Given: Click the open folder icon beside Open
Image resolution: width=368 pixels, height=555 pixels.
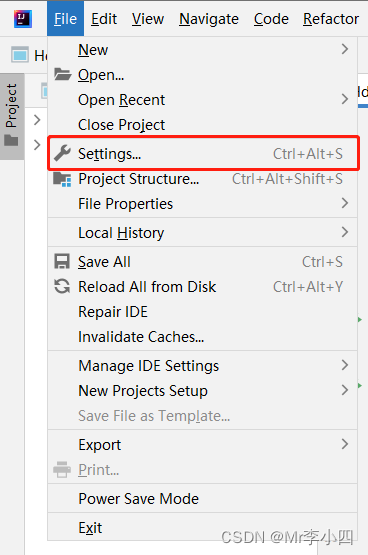Looking at the screenshot, I should 63,74.
